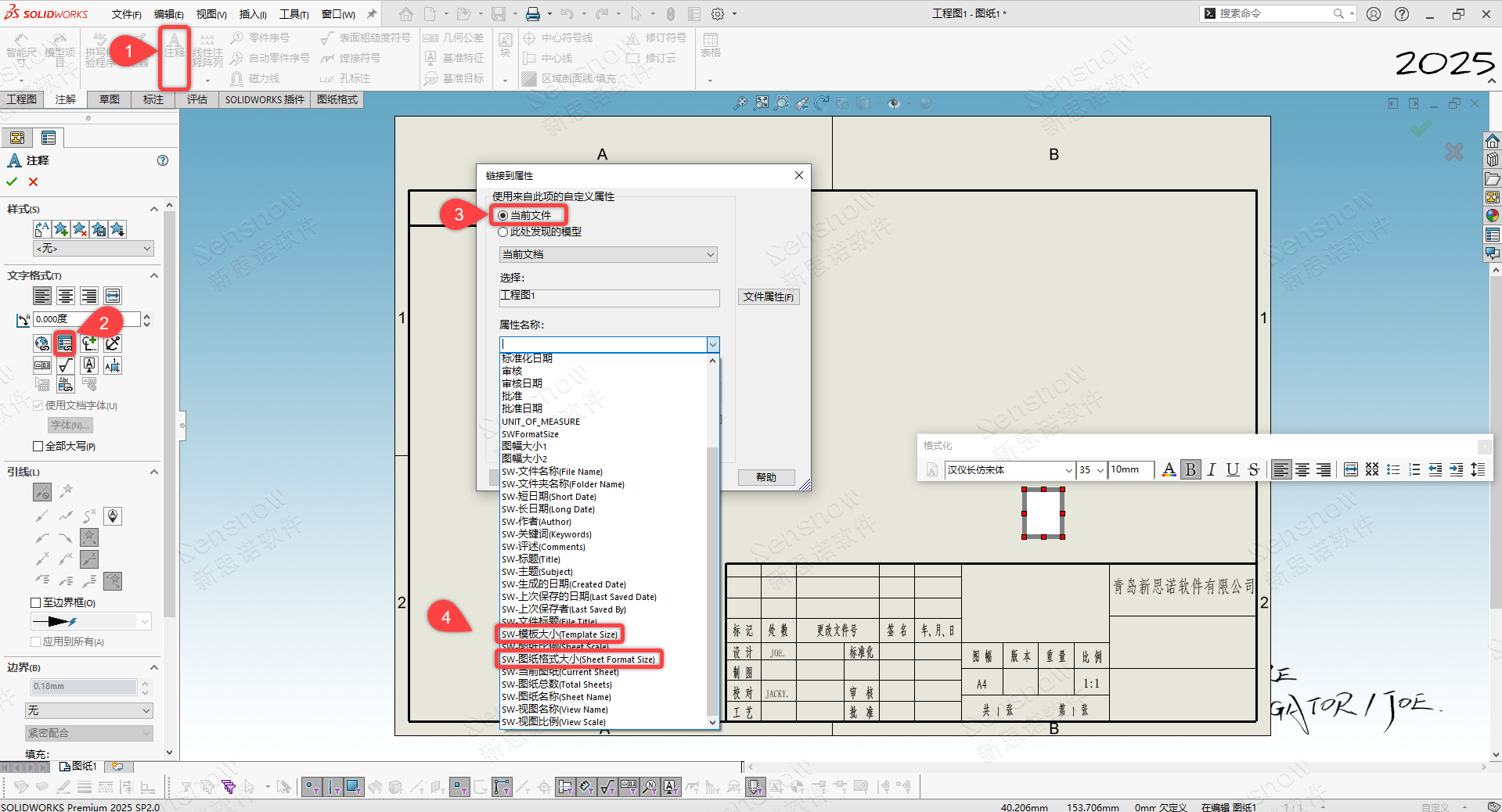The height and width of the screenshot is (812, 1502).
Task: Open the 插入 menu
Action: (x=252, y=14)
